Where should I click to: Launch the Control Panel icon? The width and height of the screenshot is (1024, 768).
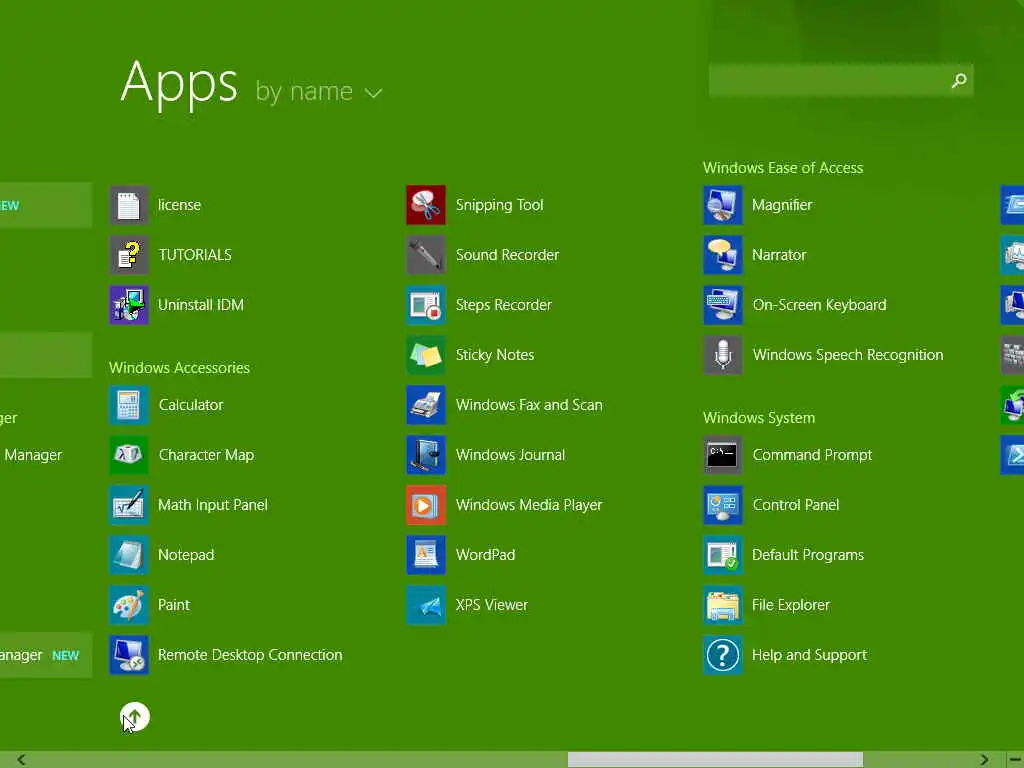point(723,505)
